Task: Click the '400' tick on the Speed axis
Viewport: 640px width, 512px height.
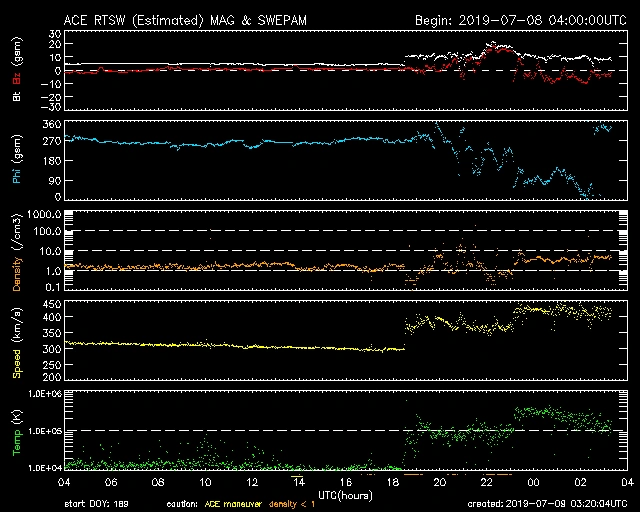Action: [52, 317]
